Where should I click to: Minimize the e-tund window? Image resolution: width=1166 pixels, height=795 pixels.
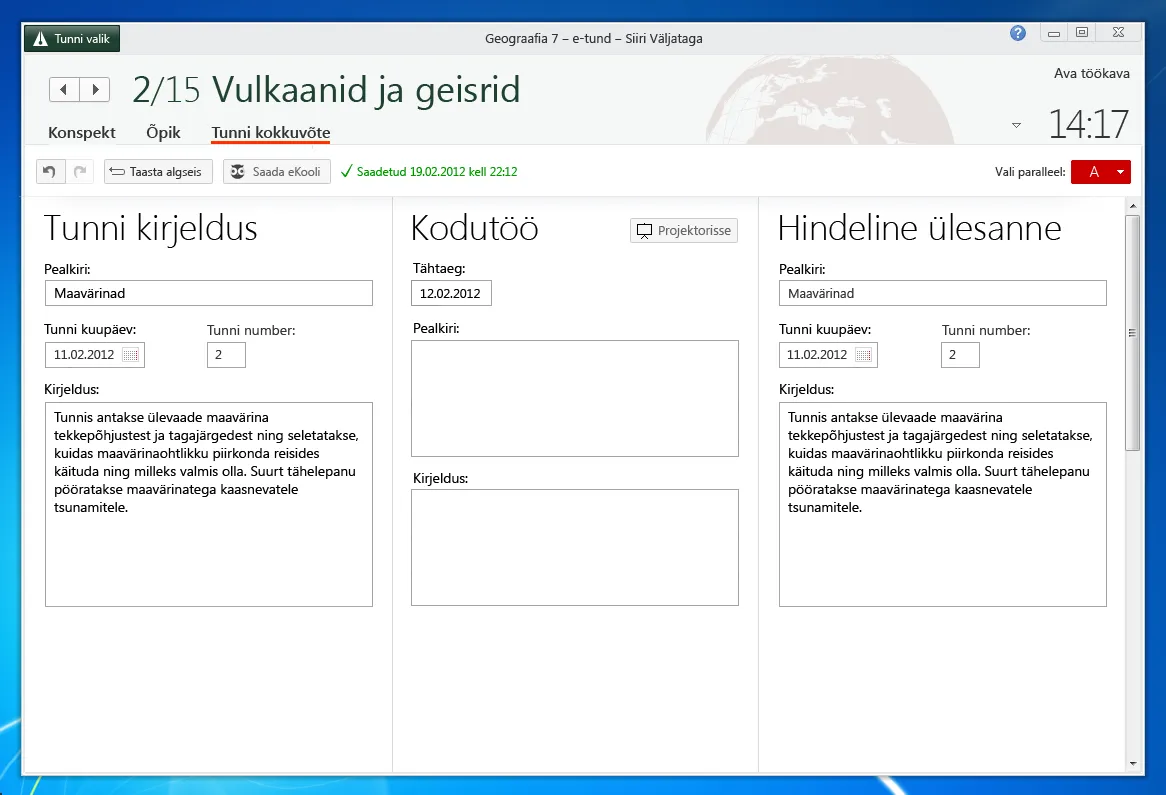tap(1054, 33)
